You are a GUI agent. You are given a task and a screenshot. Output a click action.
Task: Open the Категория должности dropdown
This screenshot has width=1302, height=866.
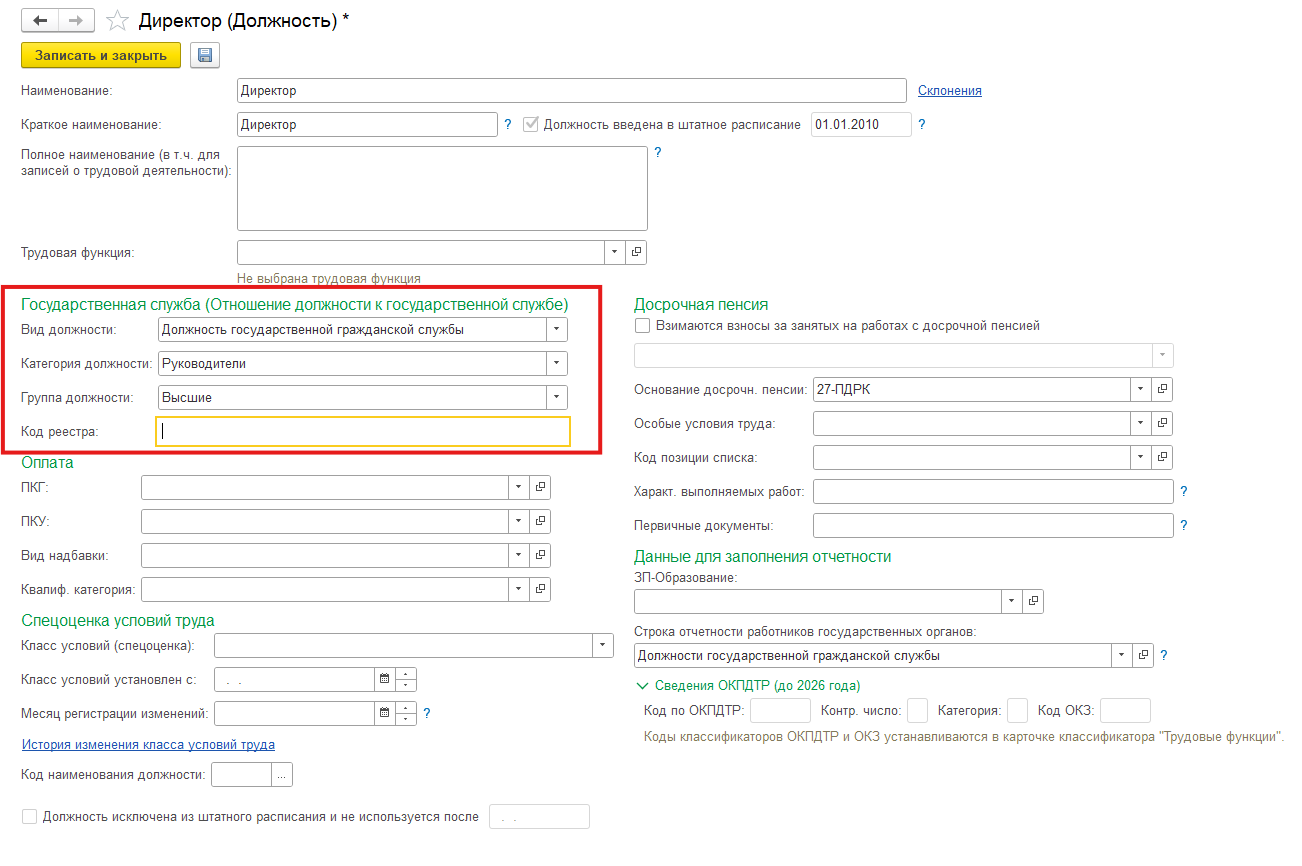(557, 364)
